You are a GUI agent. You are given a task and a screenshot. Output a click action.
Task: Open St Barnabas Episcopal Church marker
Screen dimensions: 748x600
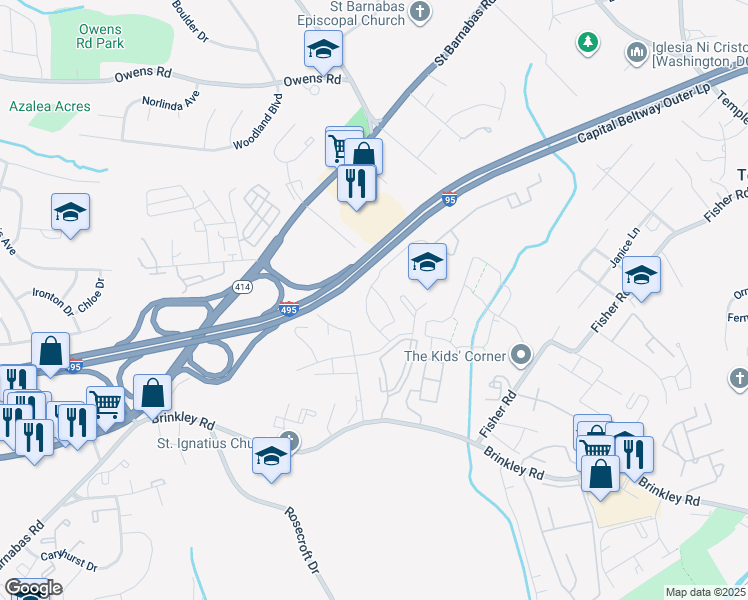[420, 12]
